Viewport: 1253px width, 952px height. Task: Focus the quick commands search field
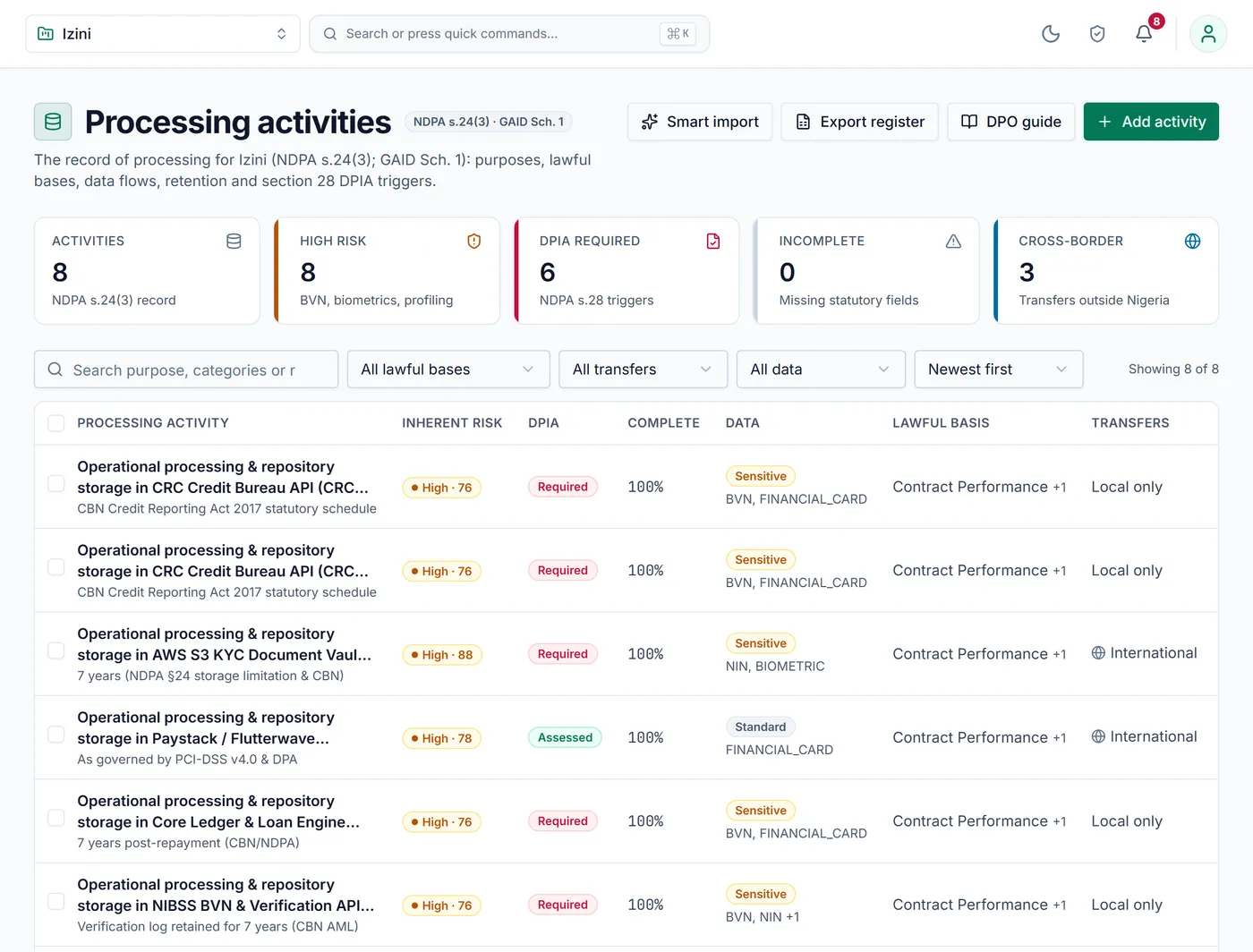[509, 34]
